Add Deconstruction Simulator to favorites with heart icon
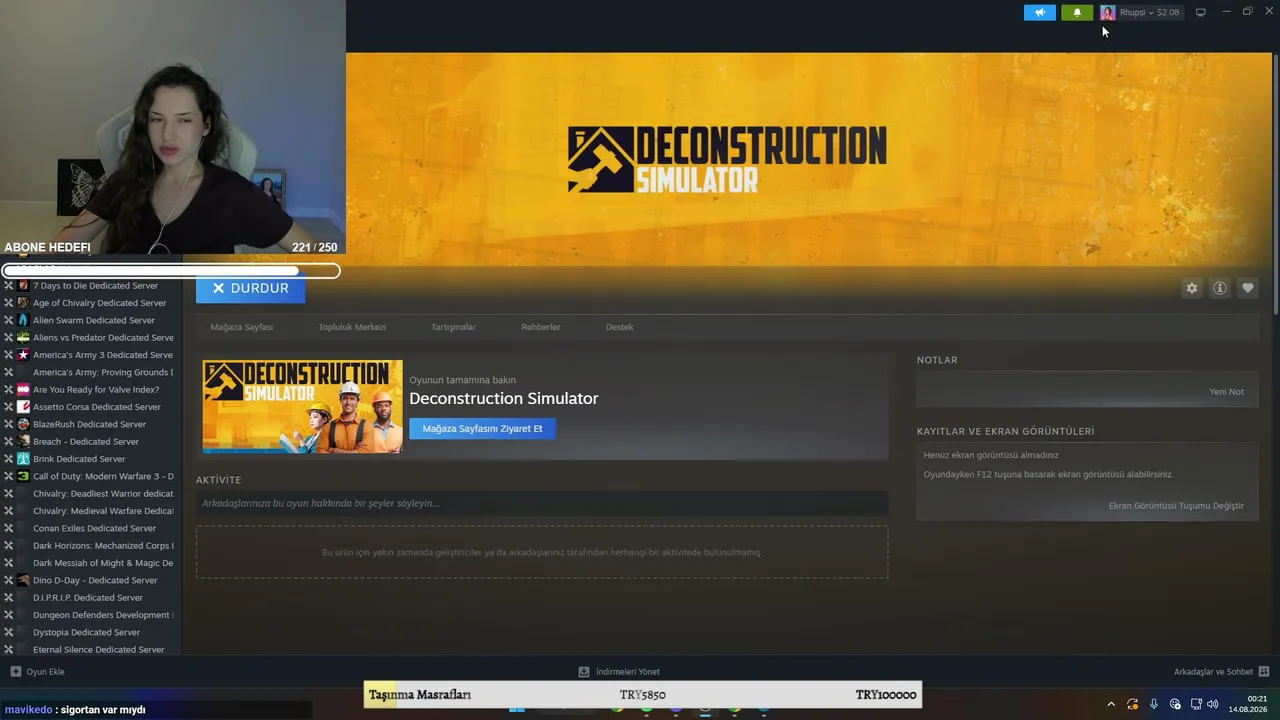This screenshot has height=720, width=1280. pos(1248,288)
